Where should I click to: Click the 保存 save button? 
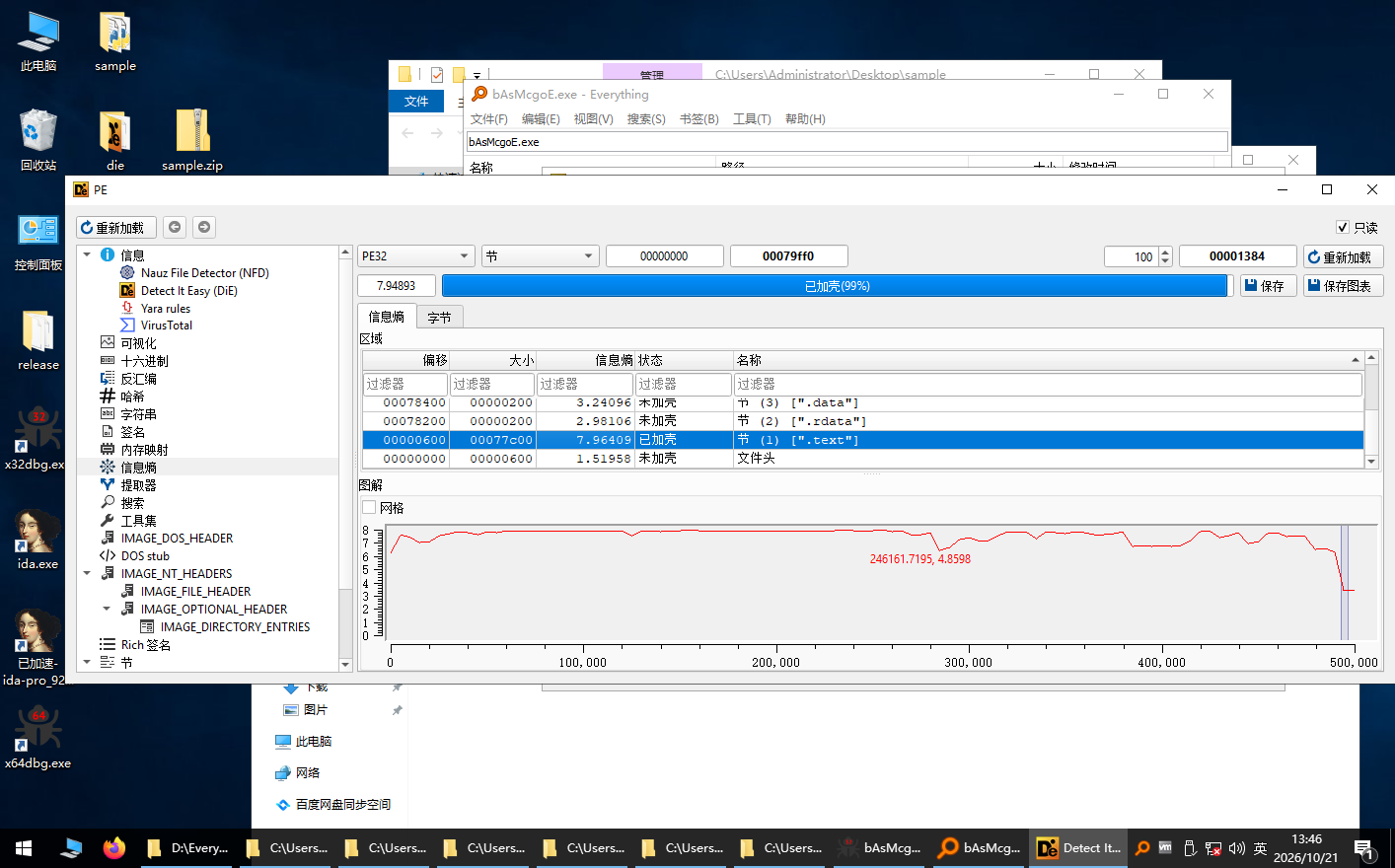click(x=1268, y=286)
